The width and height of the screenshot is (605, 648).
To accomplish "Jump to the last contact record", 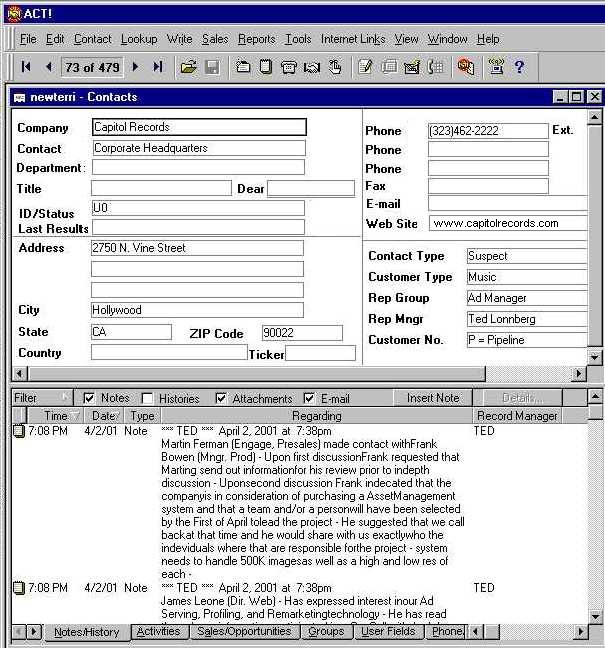I will 157,67.
